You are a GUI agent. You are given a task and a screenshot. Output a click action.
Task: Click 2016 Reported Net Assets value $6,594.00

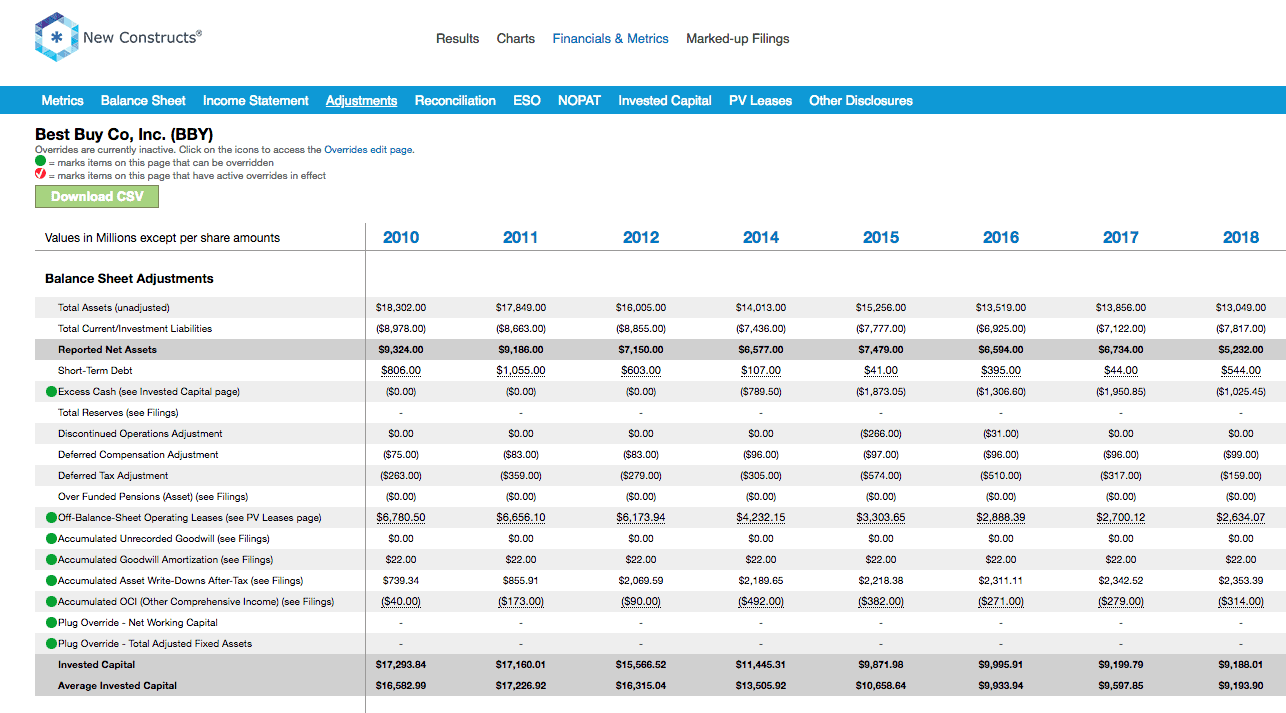pos(1001,350)
